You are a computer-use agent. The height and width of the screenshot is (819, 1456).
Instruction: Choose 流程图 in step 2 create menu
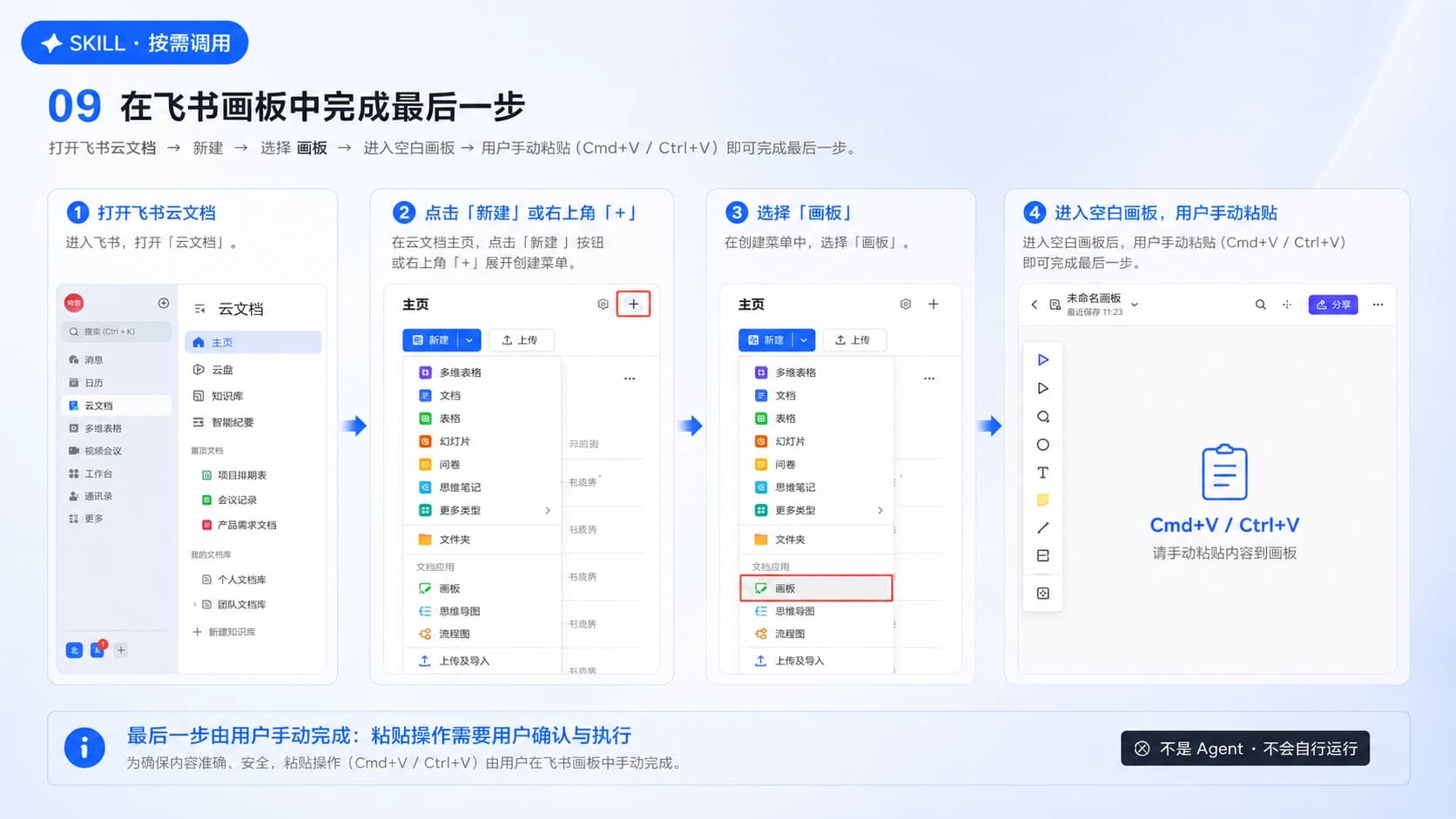pos(482,634)
